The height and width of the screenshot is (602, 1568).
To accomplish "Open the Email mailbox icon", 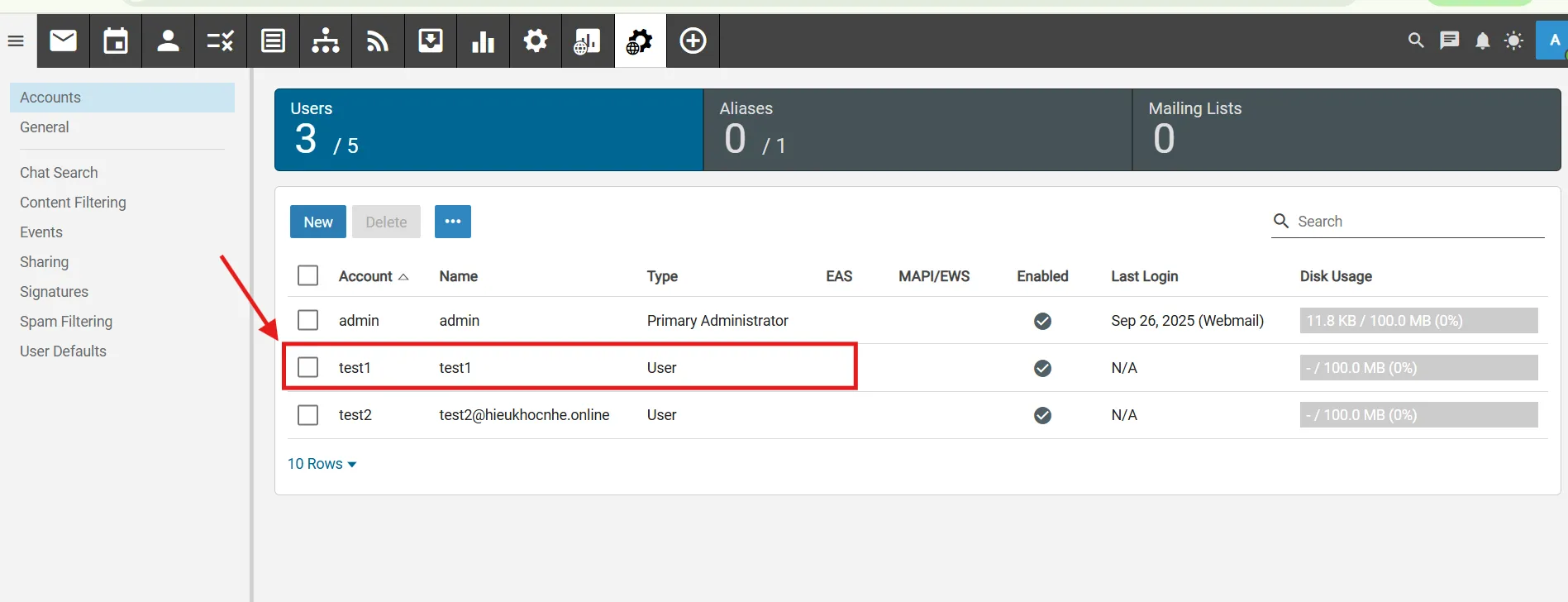I will tap(64, 41).
